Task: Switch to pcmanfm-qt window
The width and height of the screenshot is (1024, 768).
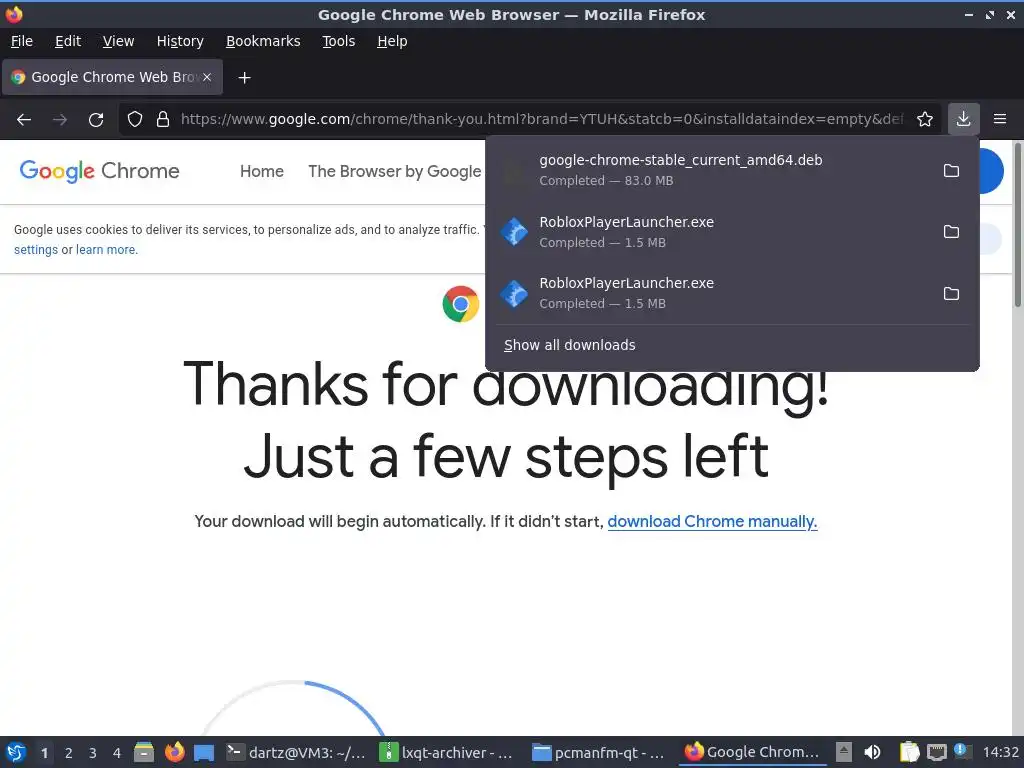Action: tap(598, 752)
